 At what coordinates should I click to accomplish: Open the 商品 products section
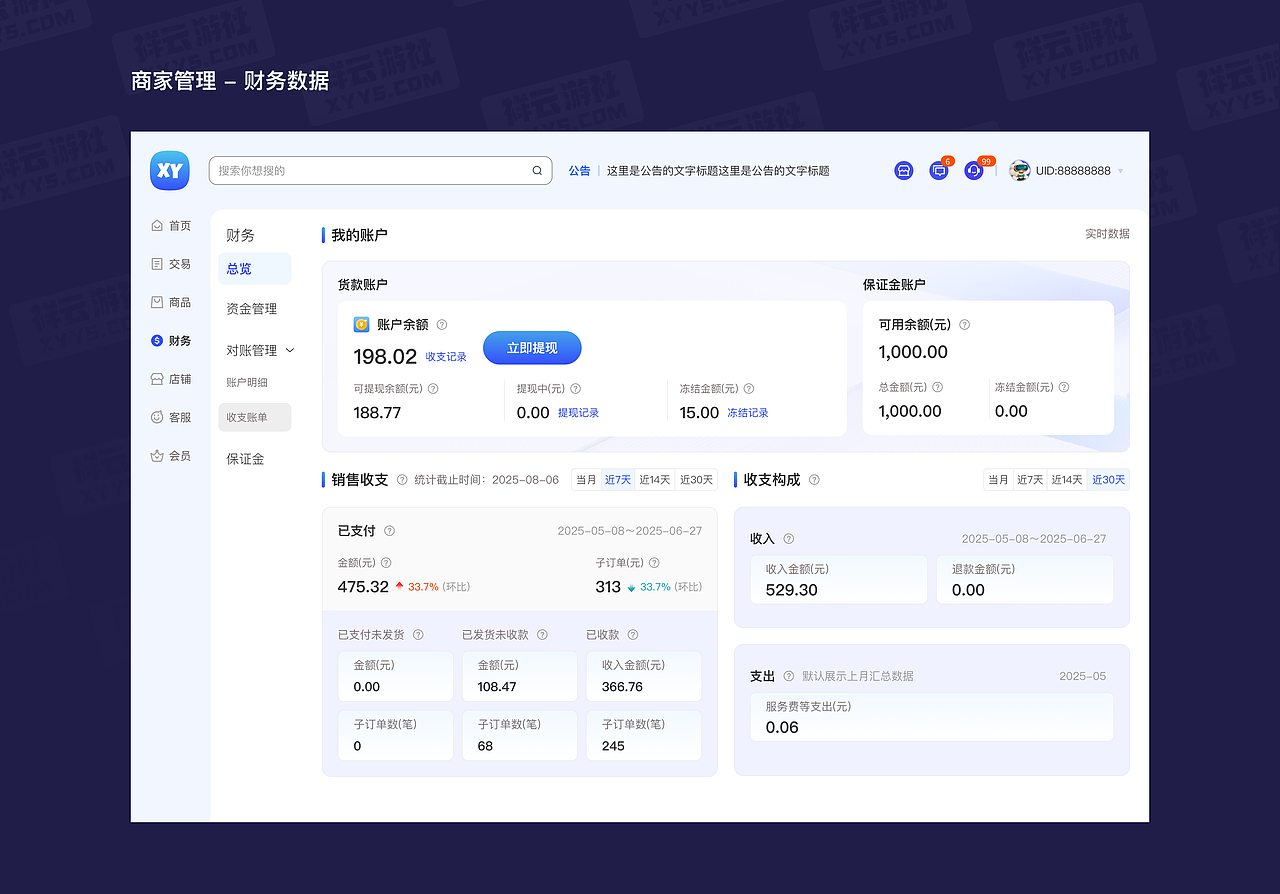pos(170,301)
